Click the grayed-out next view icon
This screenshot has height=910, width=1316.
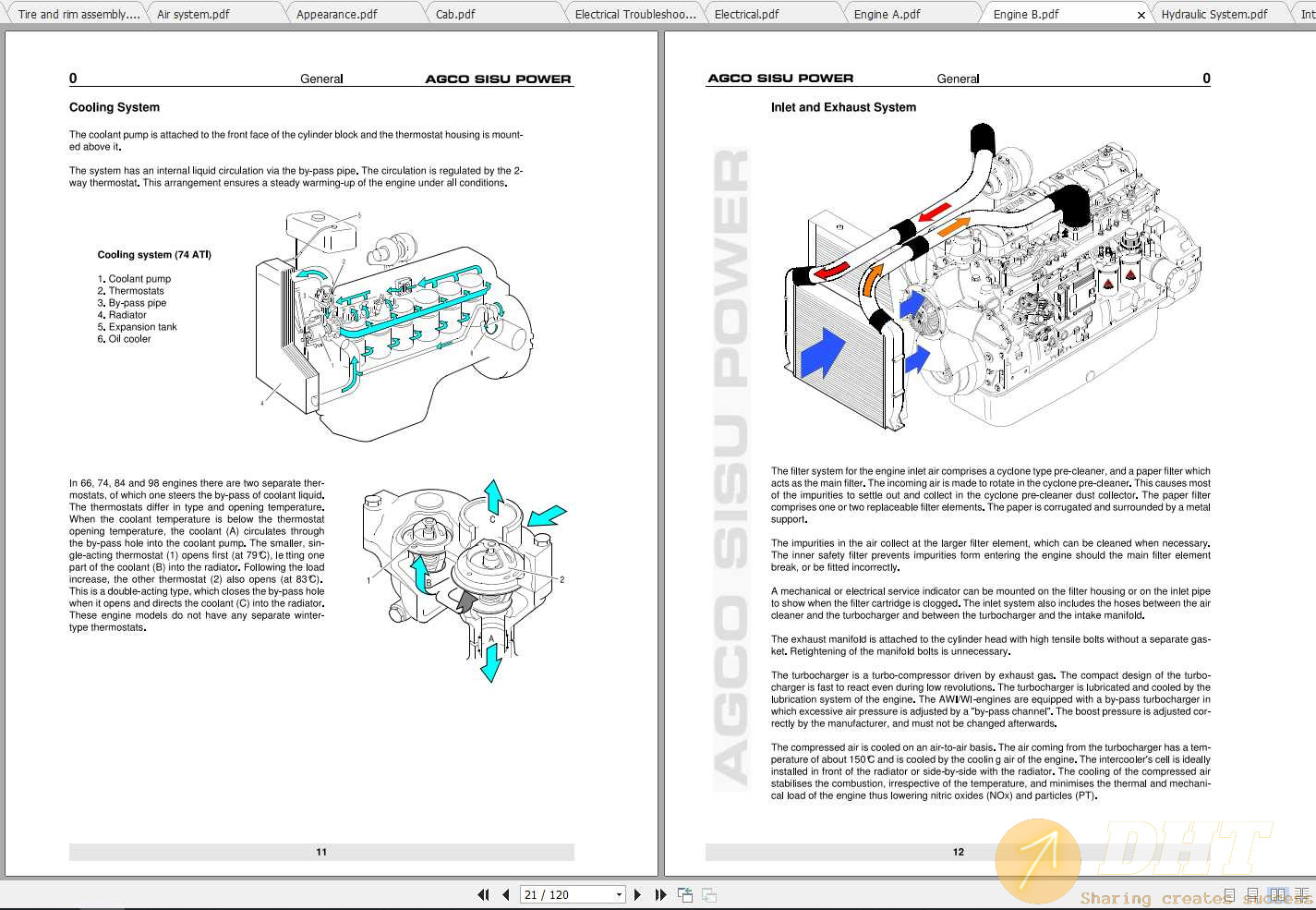[x=709, y=894]
